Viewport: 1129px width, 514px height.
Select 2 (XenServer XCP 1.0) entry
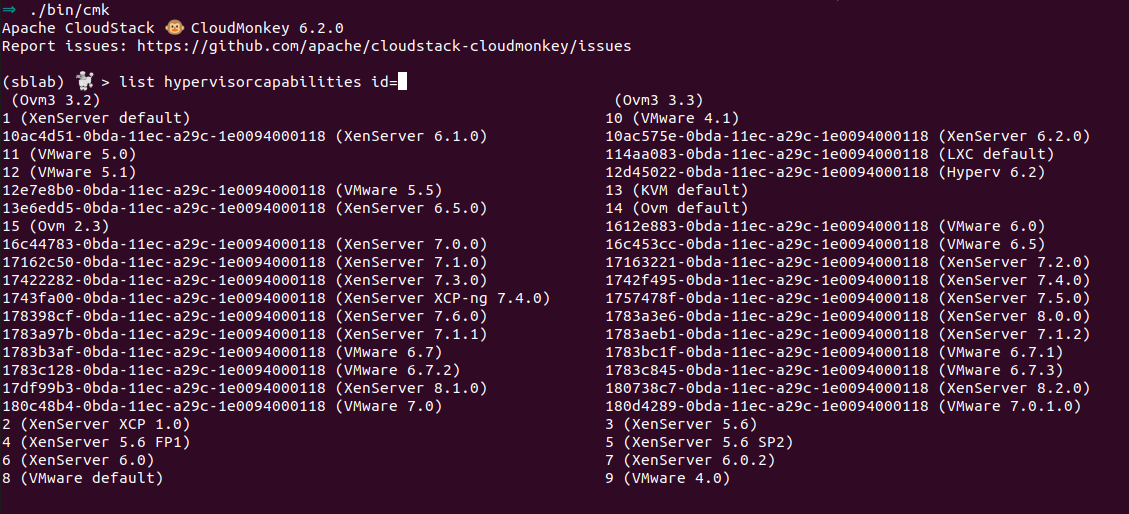[96, 424]
